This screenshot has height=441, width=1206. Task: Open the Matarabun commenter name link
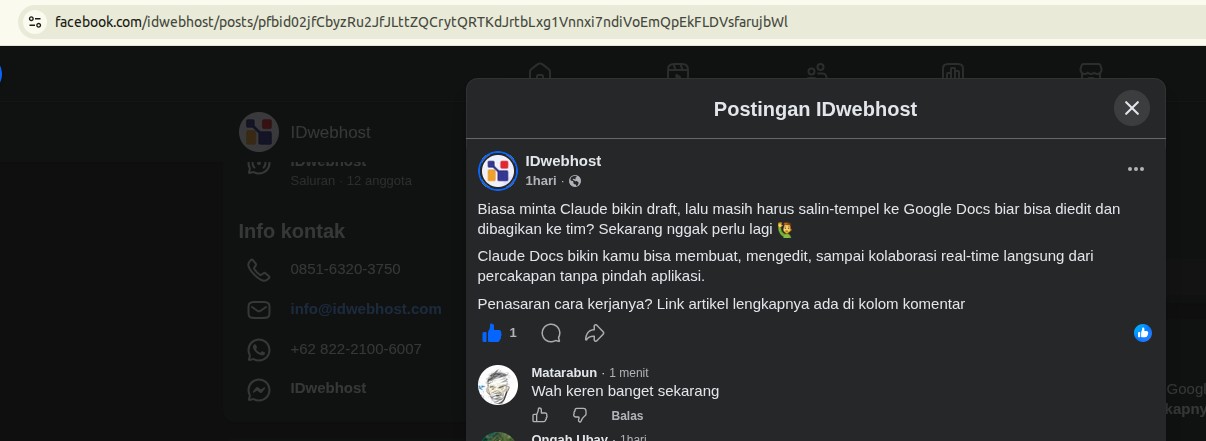[564, 372]
